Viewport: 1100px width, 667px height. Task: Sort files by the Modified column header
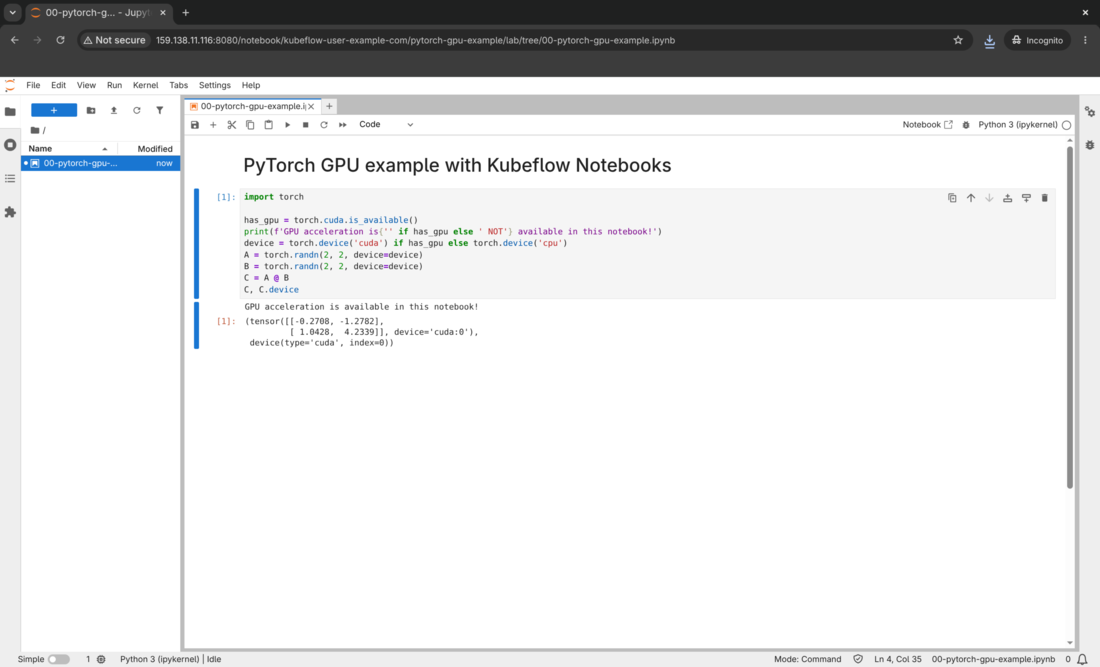click(x=149, y=149)
